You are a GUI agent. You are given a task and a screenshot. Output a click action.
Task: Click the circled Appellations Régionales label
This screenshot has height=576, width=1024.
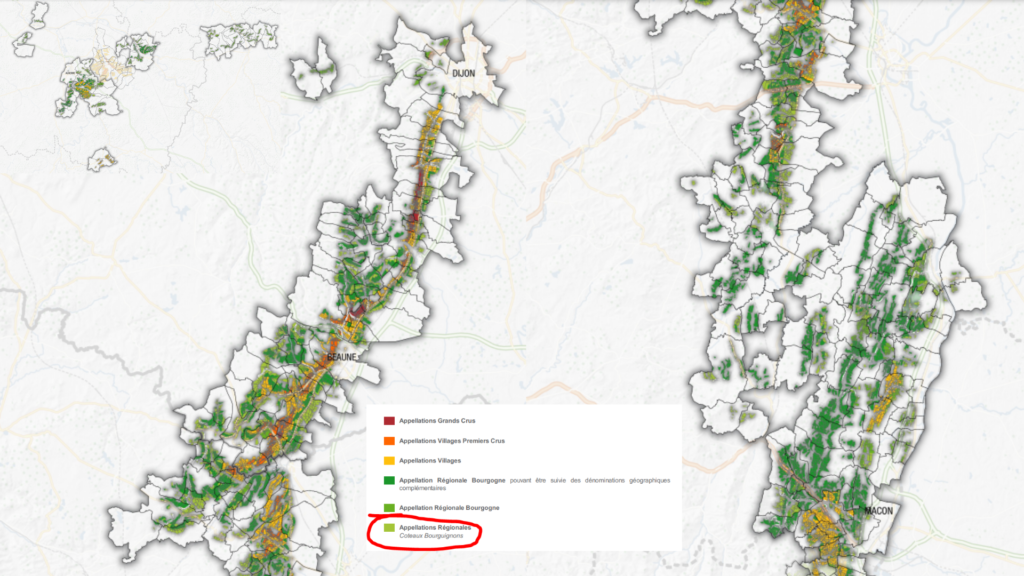coord(434,527)
